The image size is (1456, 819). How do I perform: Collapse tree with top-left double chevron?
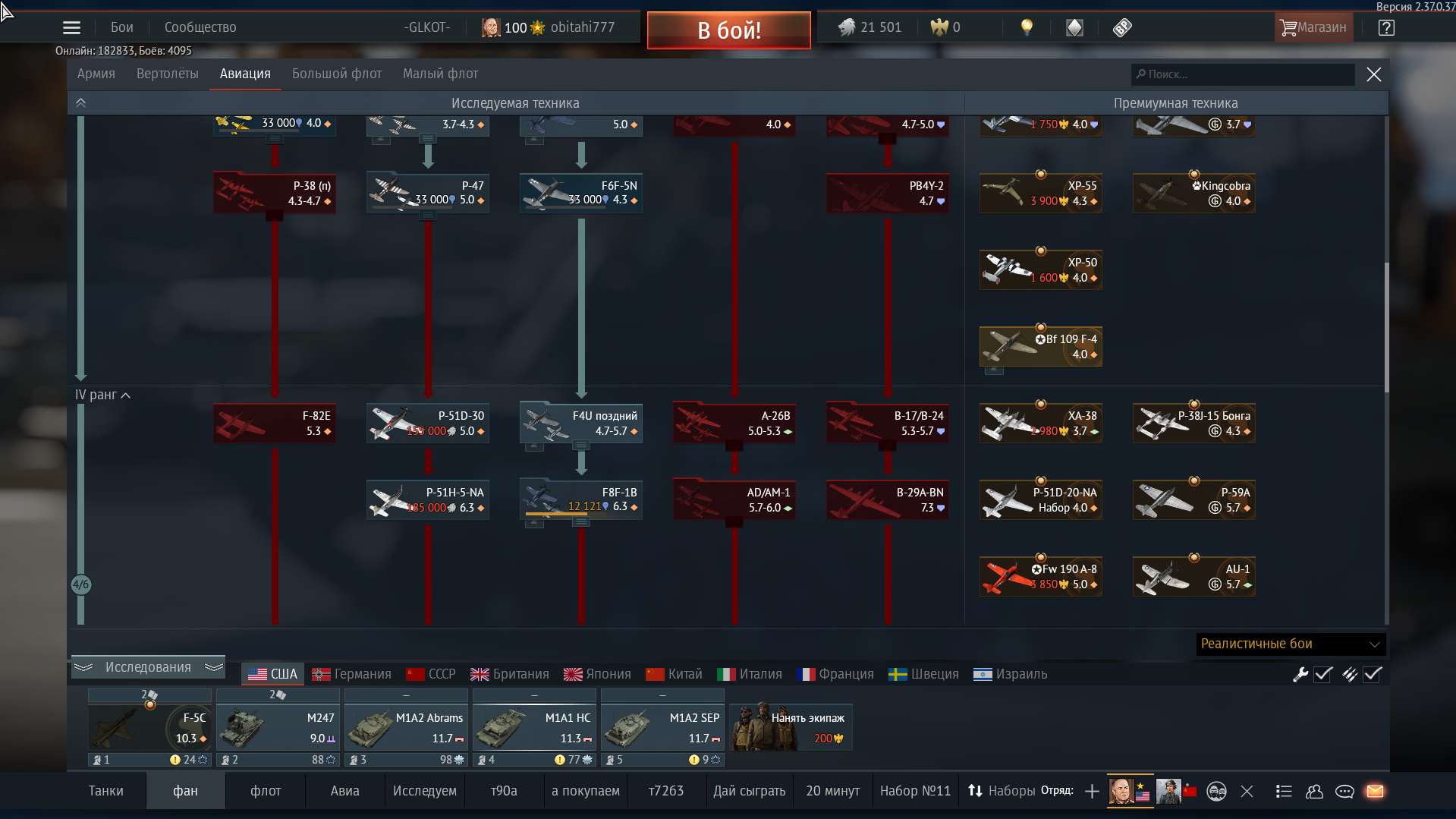click(80, 102)
